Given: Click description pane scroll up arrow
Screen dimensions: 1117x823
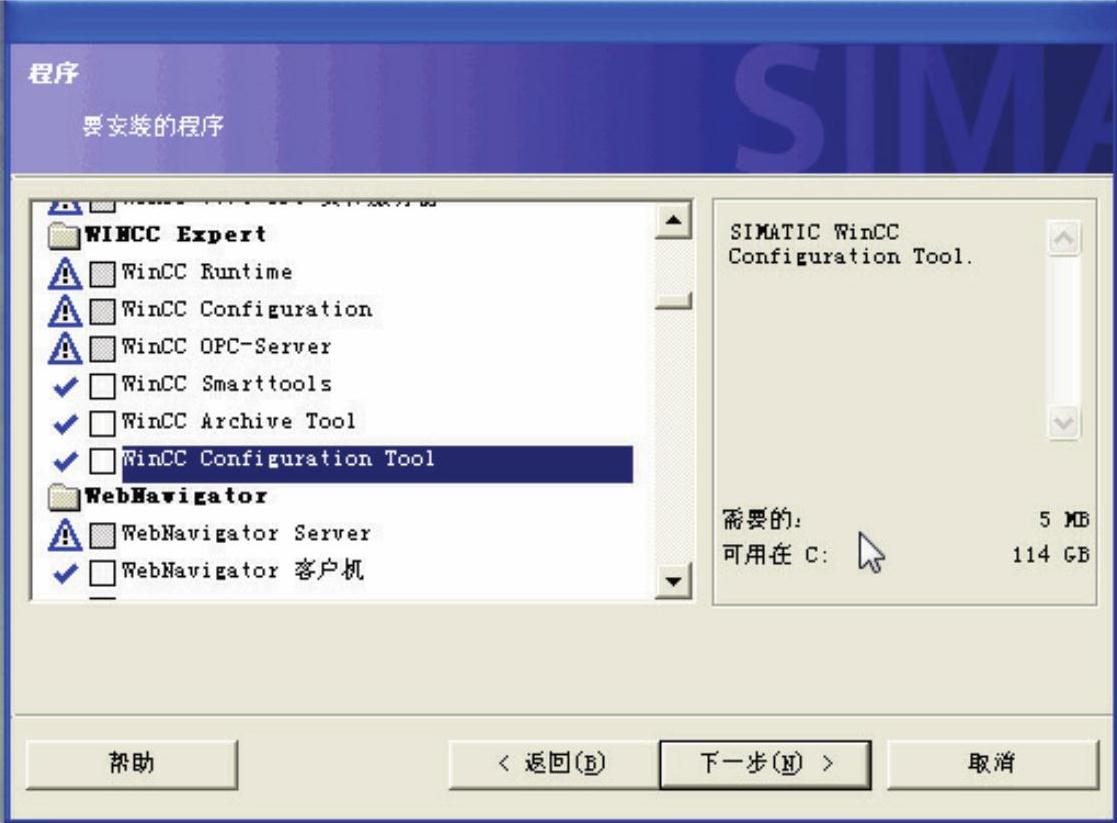Looking at the screenshot, I should [x=1064, y=237].
